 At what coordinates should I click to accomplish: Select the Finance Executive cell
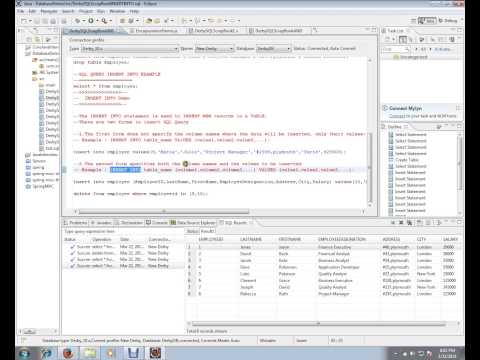click(x=334, y=247)
